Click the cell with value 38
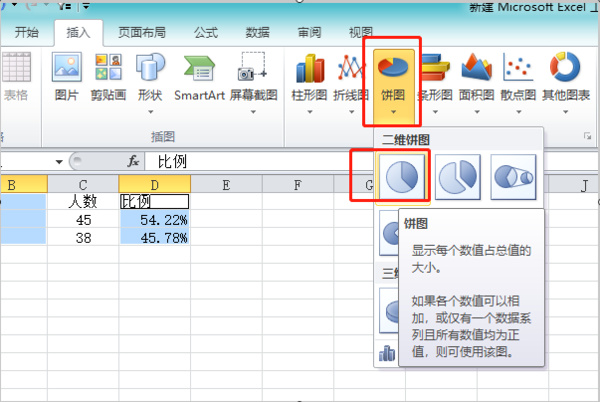600x402 pixels. [x=83, y=238]
